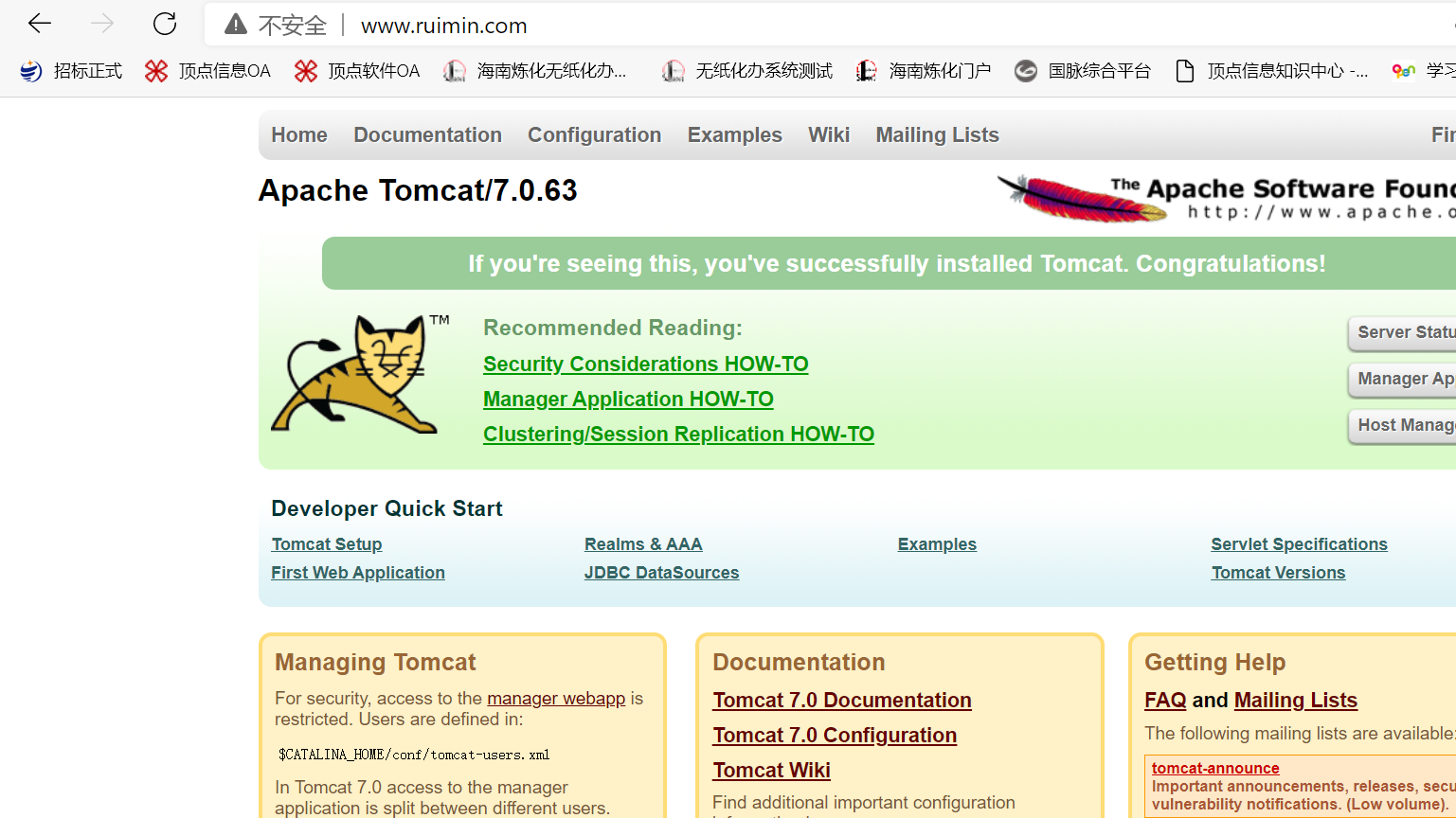Click the 学习 bookmark icon
Screen dimensions: 1456x818
(x=1403, y=71)
